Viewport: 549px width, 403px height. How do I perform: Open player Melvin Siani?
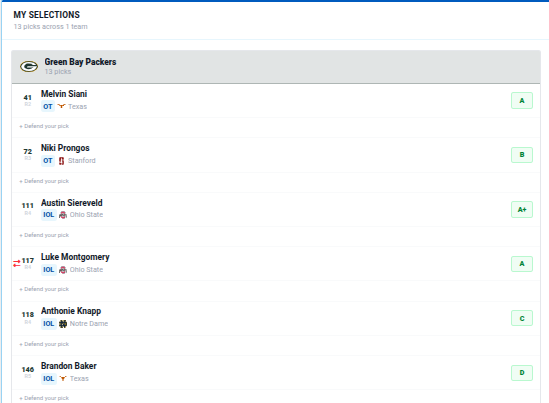(64, 94)
